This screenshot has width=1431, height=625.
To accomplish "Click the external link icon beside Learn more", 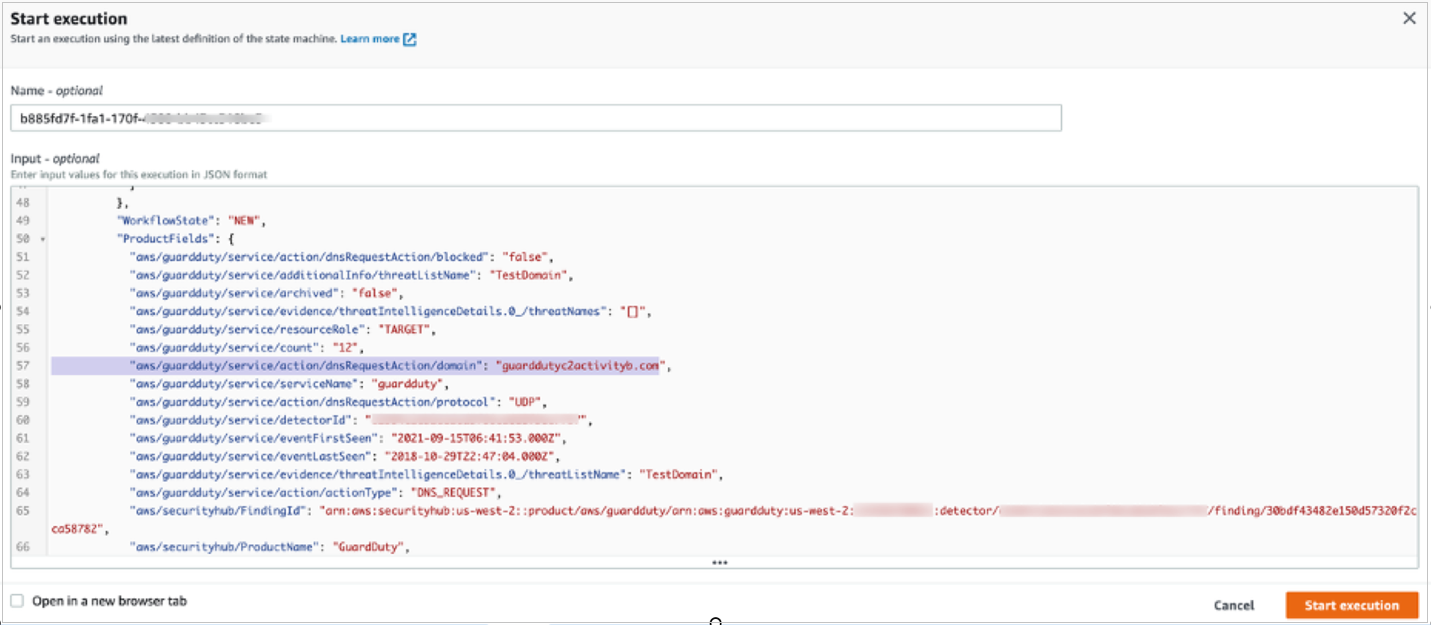I will point(409,40).
